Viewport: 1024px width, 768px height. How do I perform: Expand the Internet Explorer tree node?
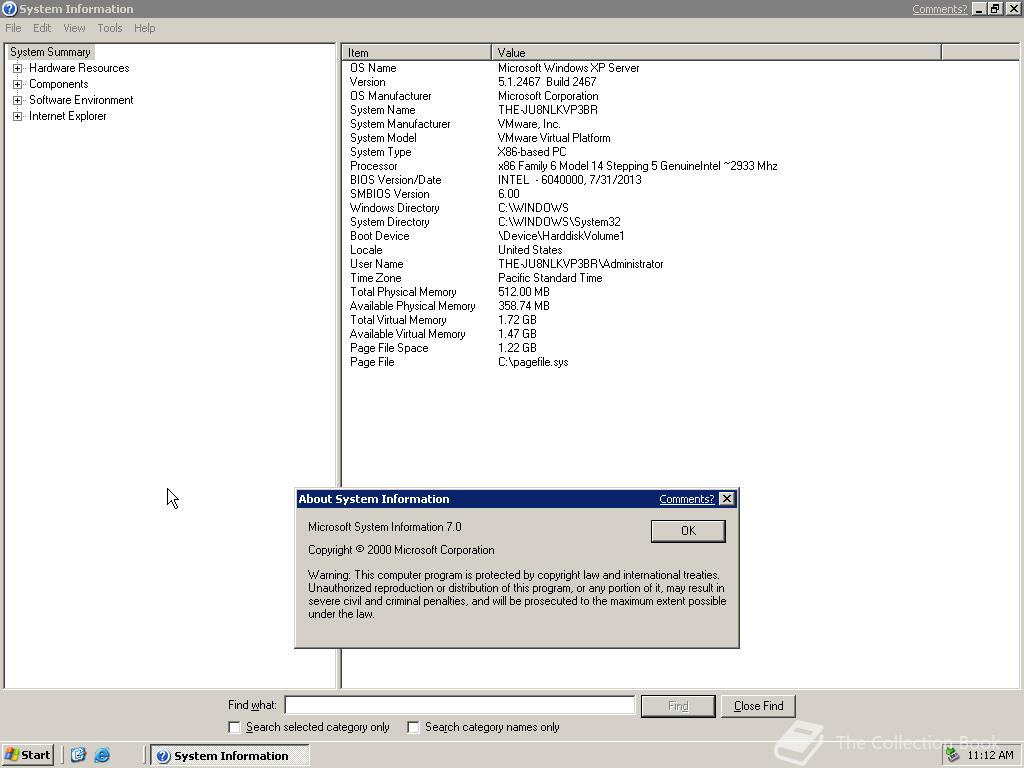[18, 116]
